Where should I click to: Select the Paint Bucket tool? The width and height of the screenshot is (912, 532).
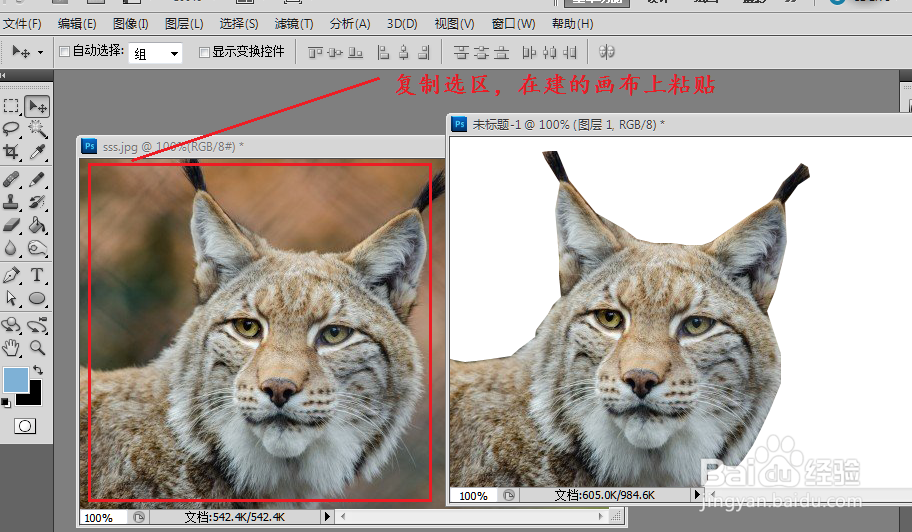pyautogui.click(x=37, y=225)
